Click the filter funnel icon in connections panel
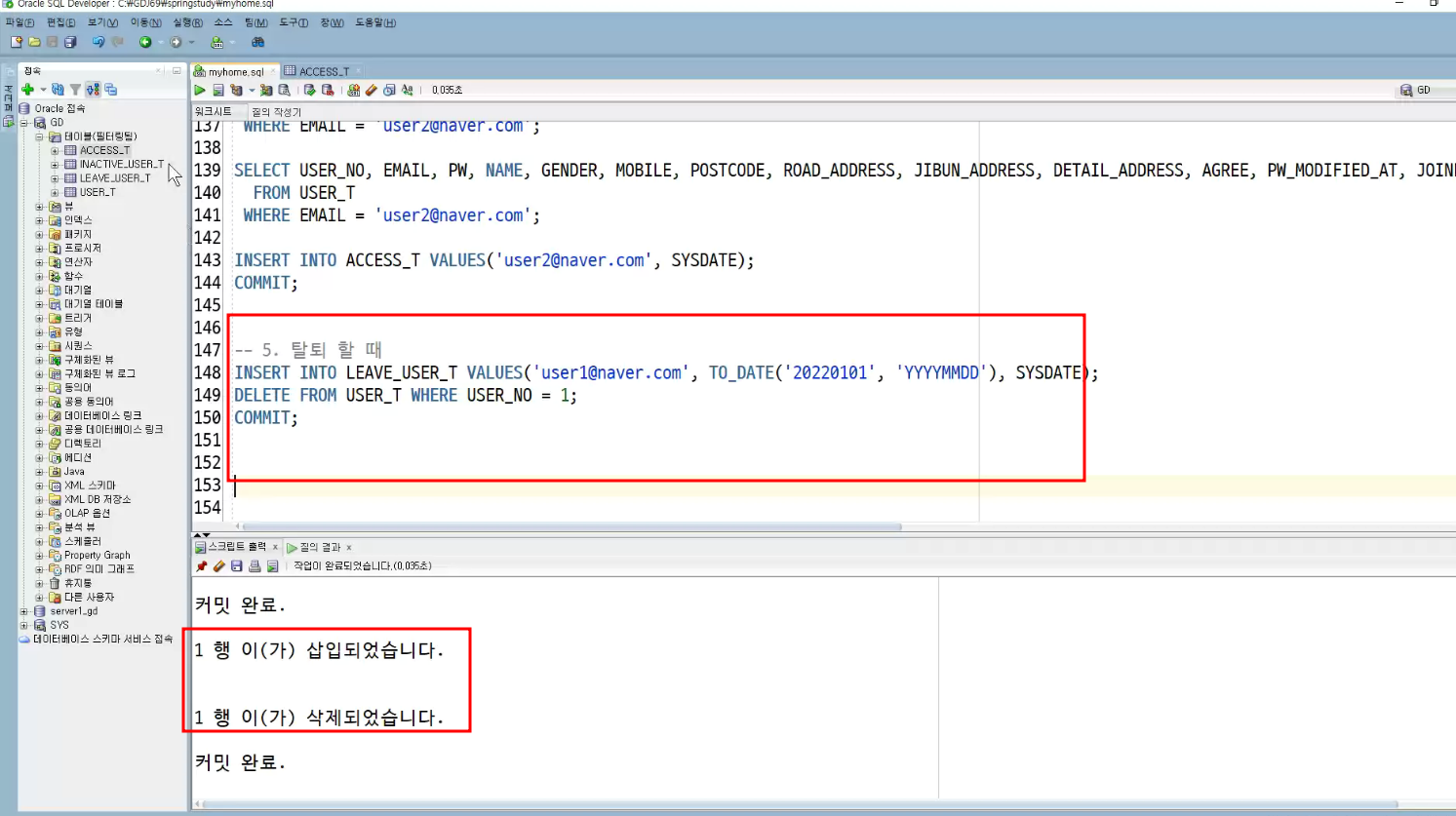 75,89
